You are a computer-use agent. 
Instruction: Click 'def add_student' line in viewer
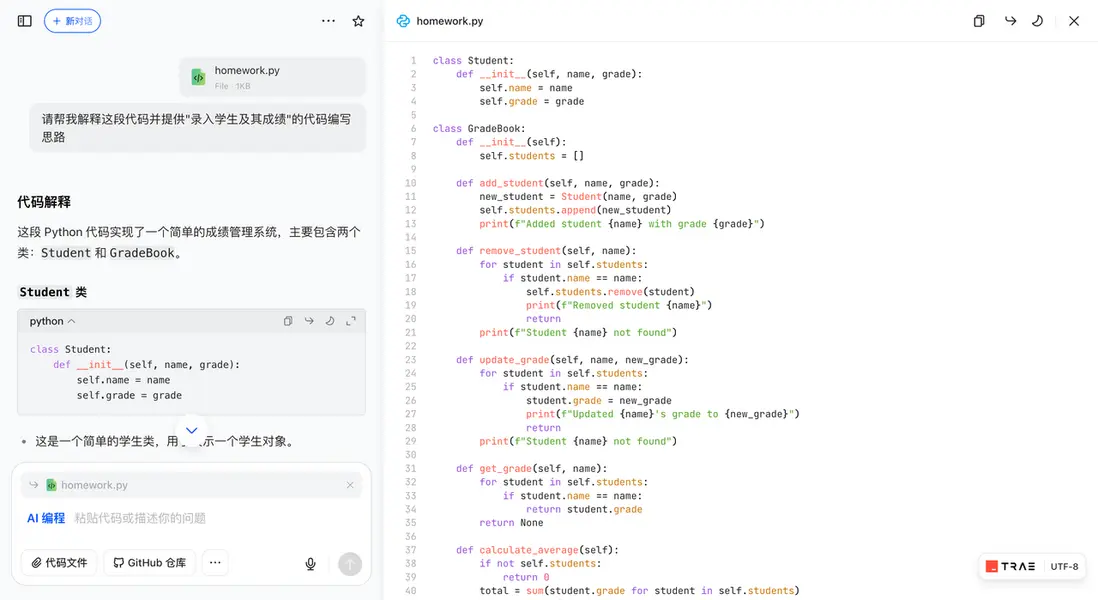pyautogui.click(x=557, y=183)
